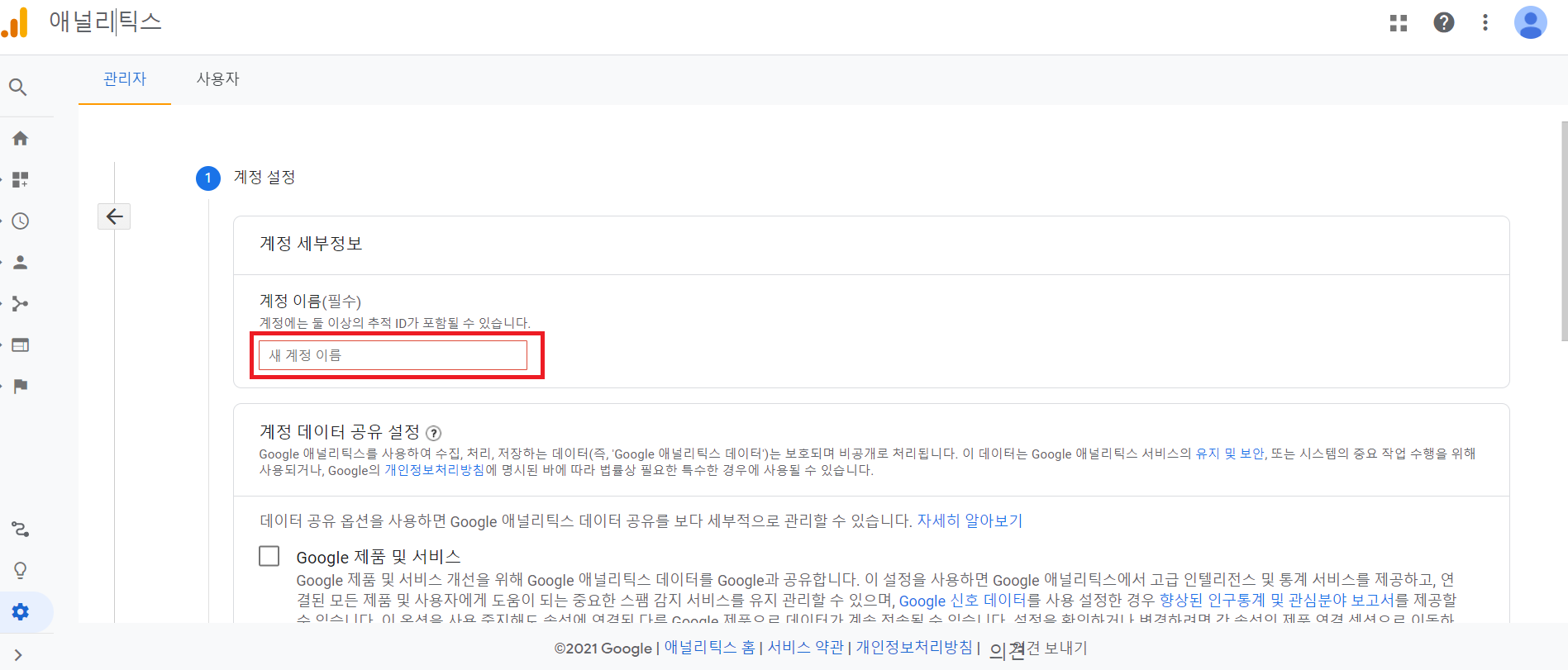Check the Google 제품 및 서비스 checkbox
The image size is (1568, 670).
point(269,556)
